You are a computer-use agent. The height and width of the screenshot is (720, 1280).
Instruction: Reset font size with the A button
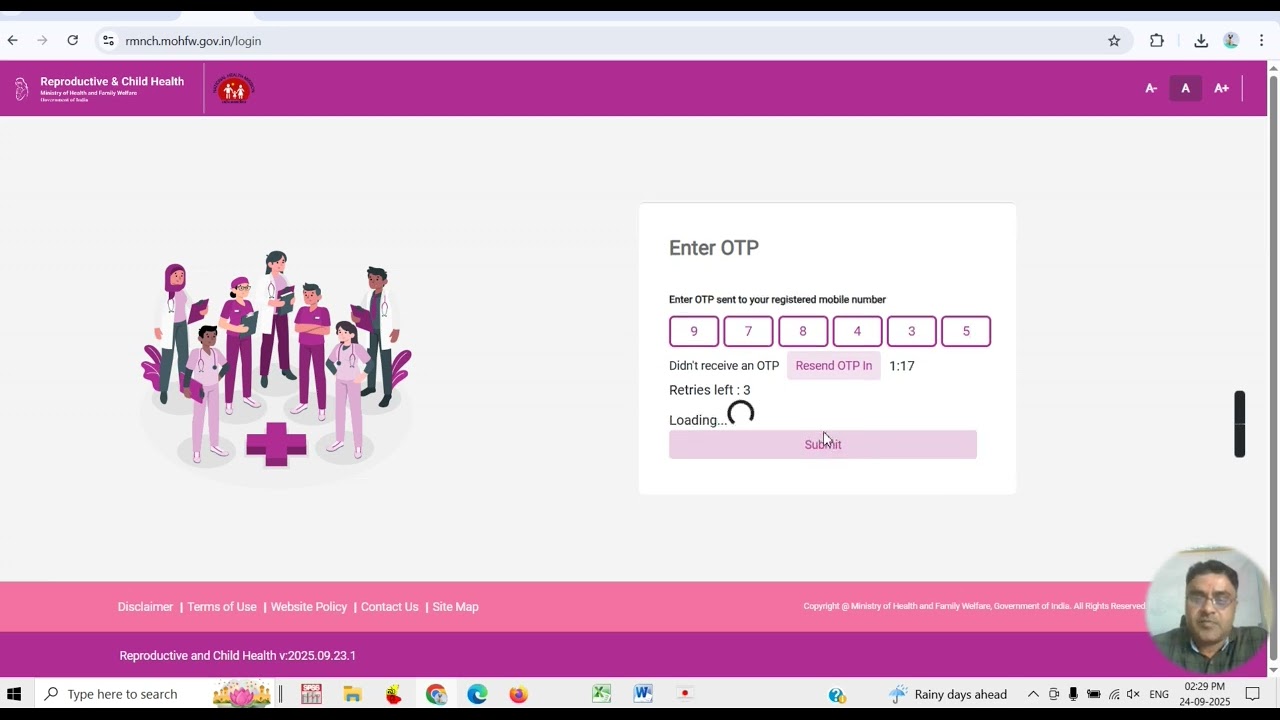1185,88
